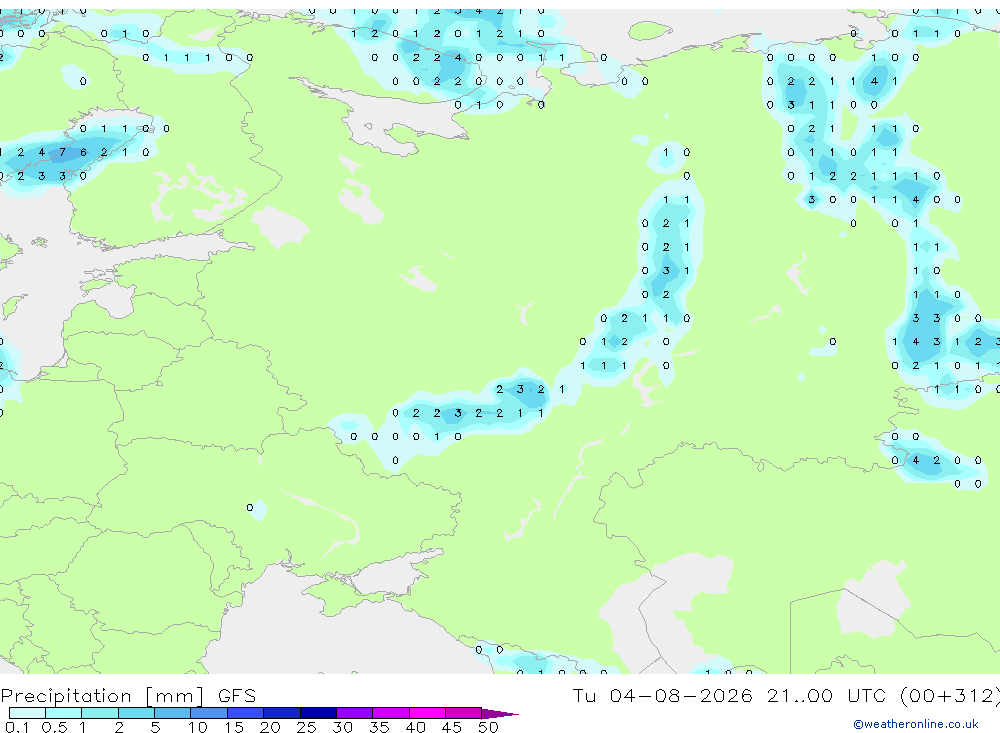Image resolution: width=1000 pixels, height=733 pixels.
Task: Click the above-50 arrow tip of legend
Action: point(500,713)
